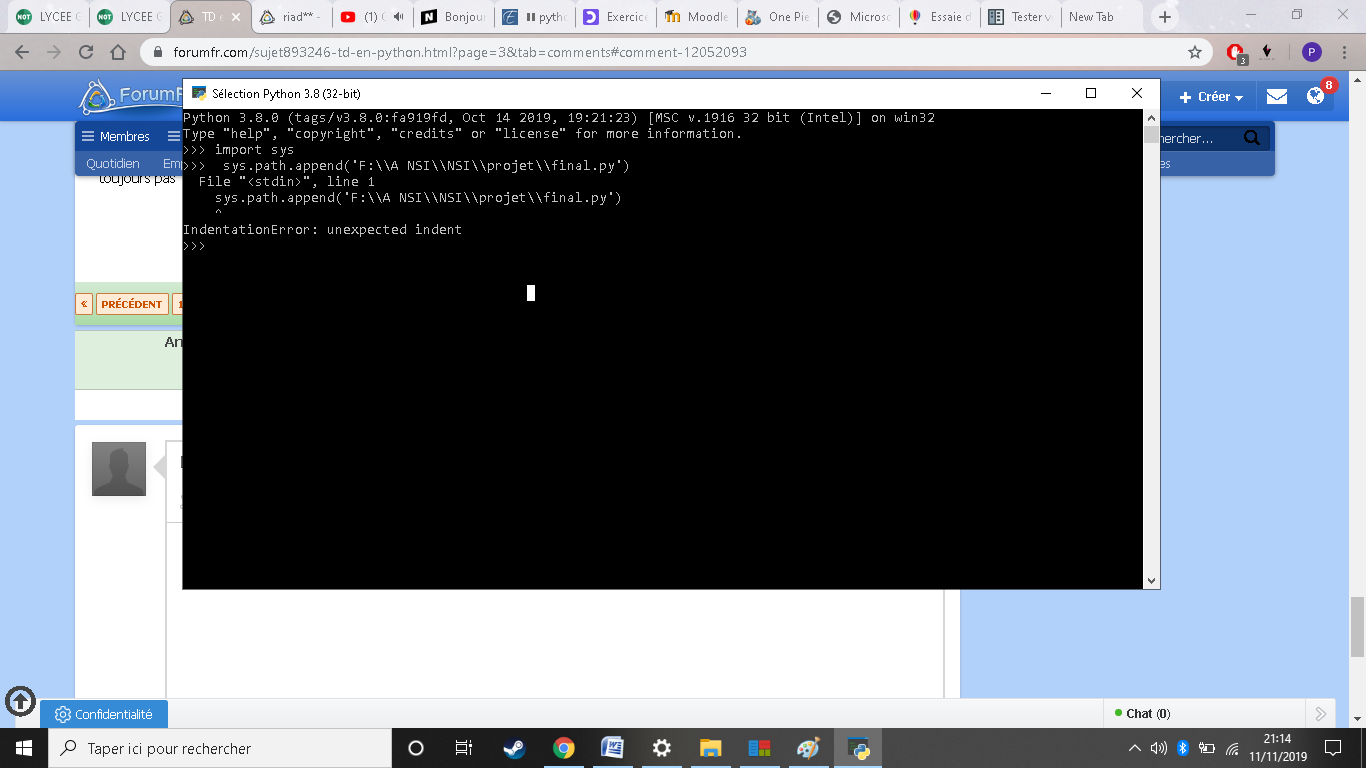Open Wi-Fi network tray icon
The height and width of the screenshot is (768, 1366).
tap(1232, 748)
